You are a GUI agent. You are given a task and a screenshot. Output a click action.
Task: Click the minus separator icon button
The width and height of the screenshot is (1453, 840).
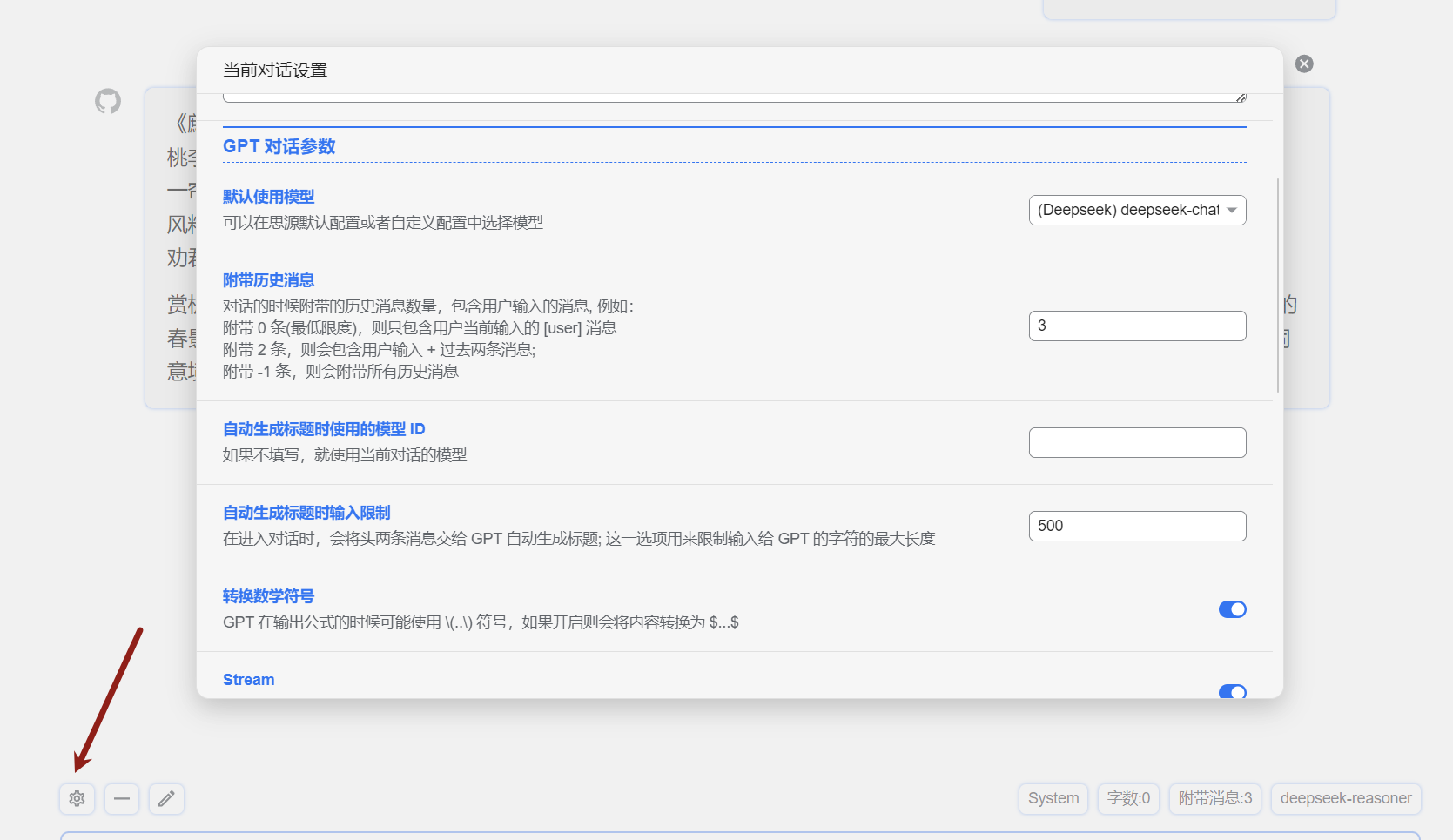122,798
